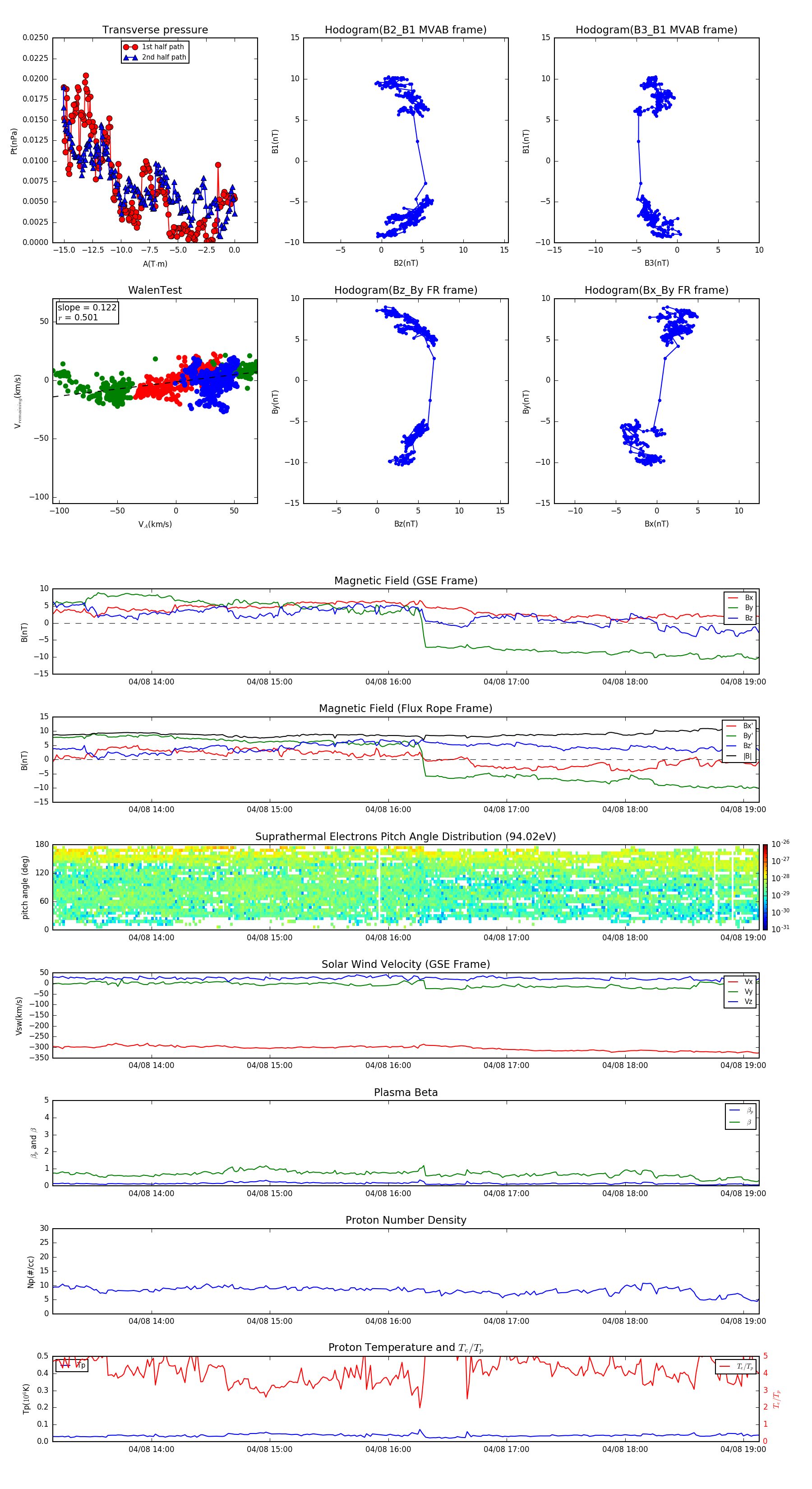This screenshot has height=1489, width=812.
Task: Click the "Proton Temperature and Te/Tp" title
Action: pyautogui.click(x=406, y=1348)
